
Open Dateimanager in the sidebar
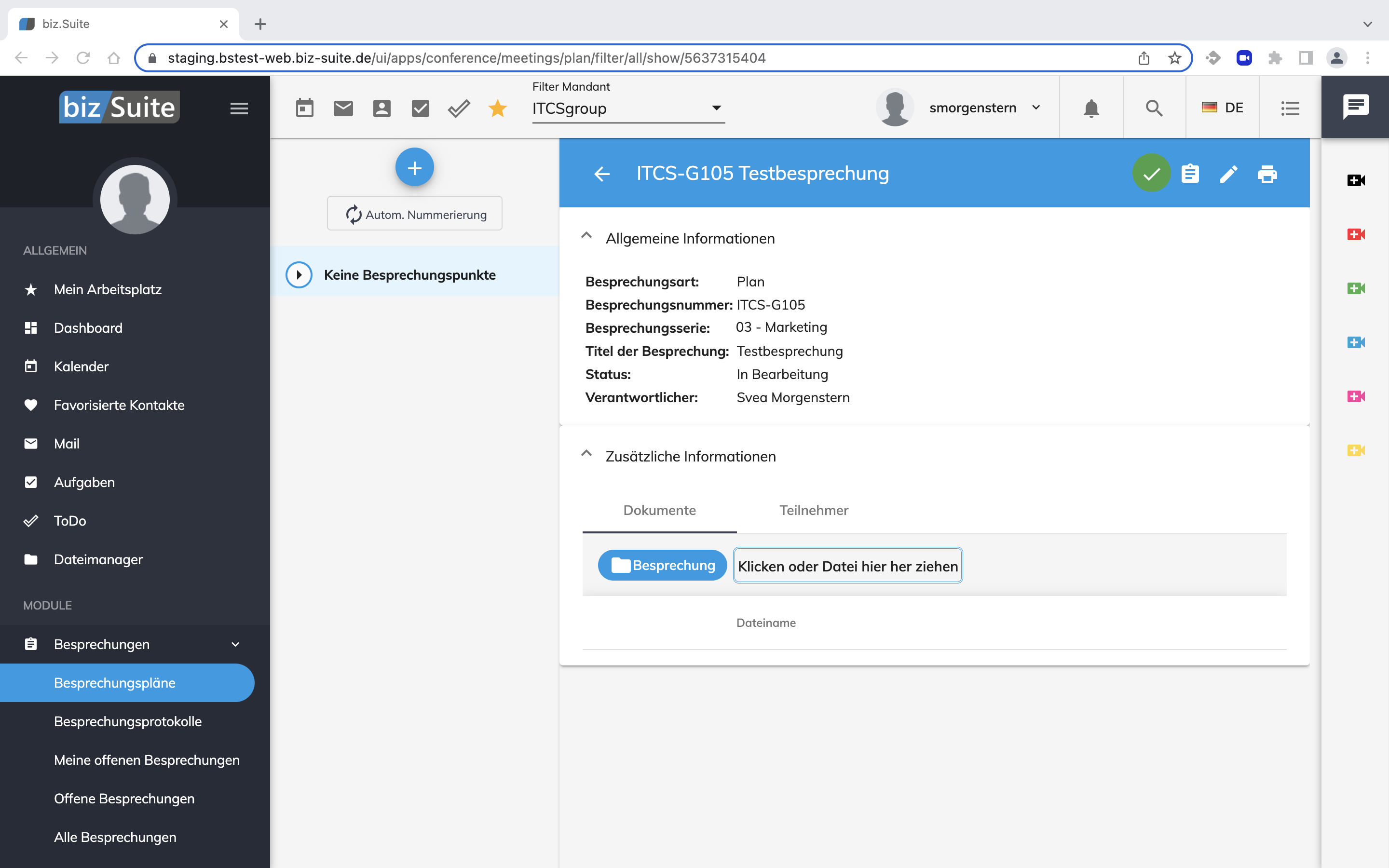click(98, 559)
